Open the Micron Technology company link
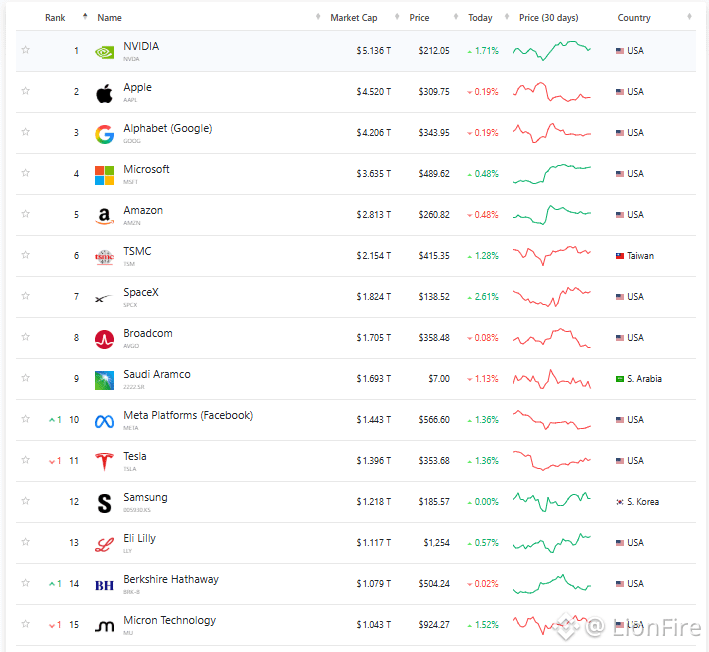The width and height of the screenshot is (709, 652). point(170,620)
